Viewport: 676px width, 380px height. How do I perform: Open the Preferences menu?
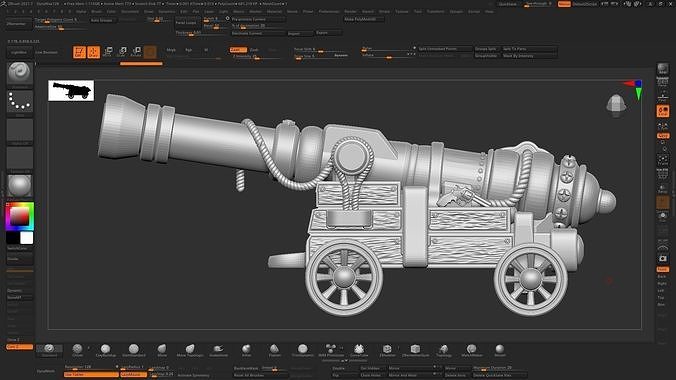329,12
